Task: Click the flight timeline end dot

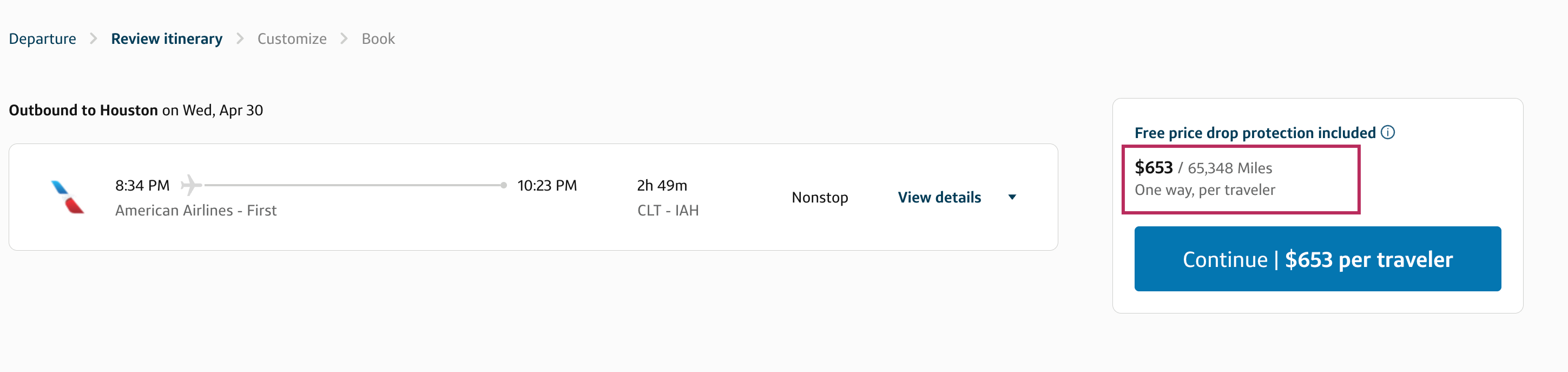Action: pos(503,185)
